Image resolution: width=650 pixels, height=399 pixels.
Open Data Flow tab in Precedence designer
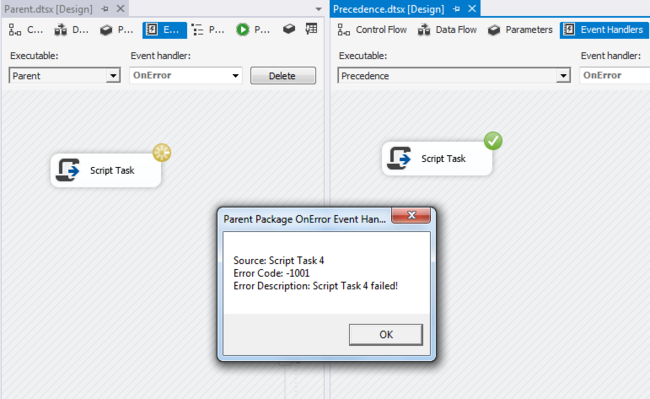pyautogui.click(x=447, y=30)
